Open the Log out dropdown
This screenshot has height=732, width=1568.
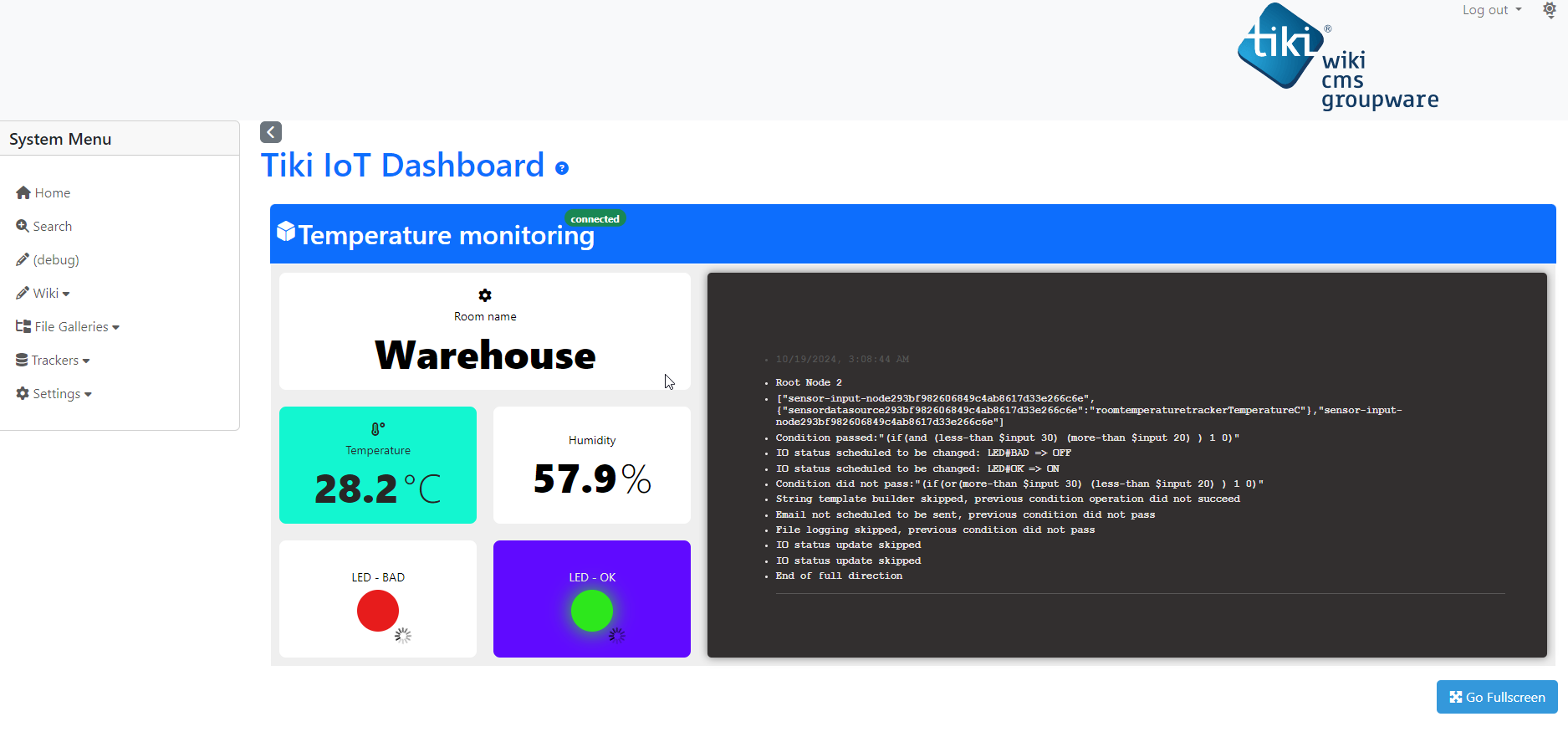[1491, 10]
